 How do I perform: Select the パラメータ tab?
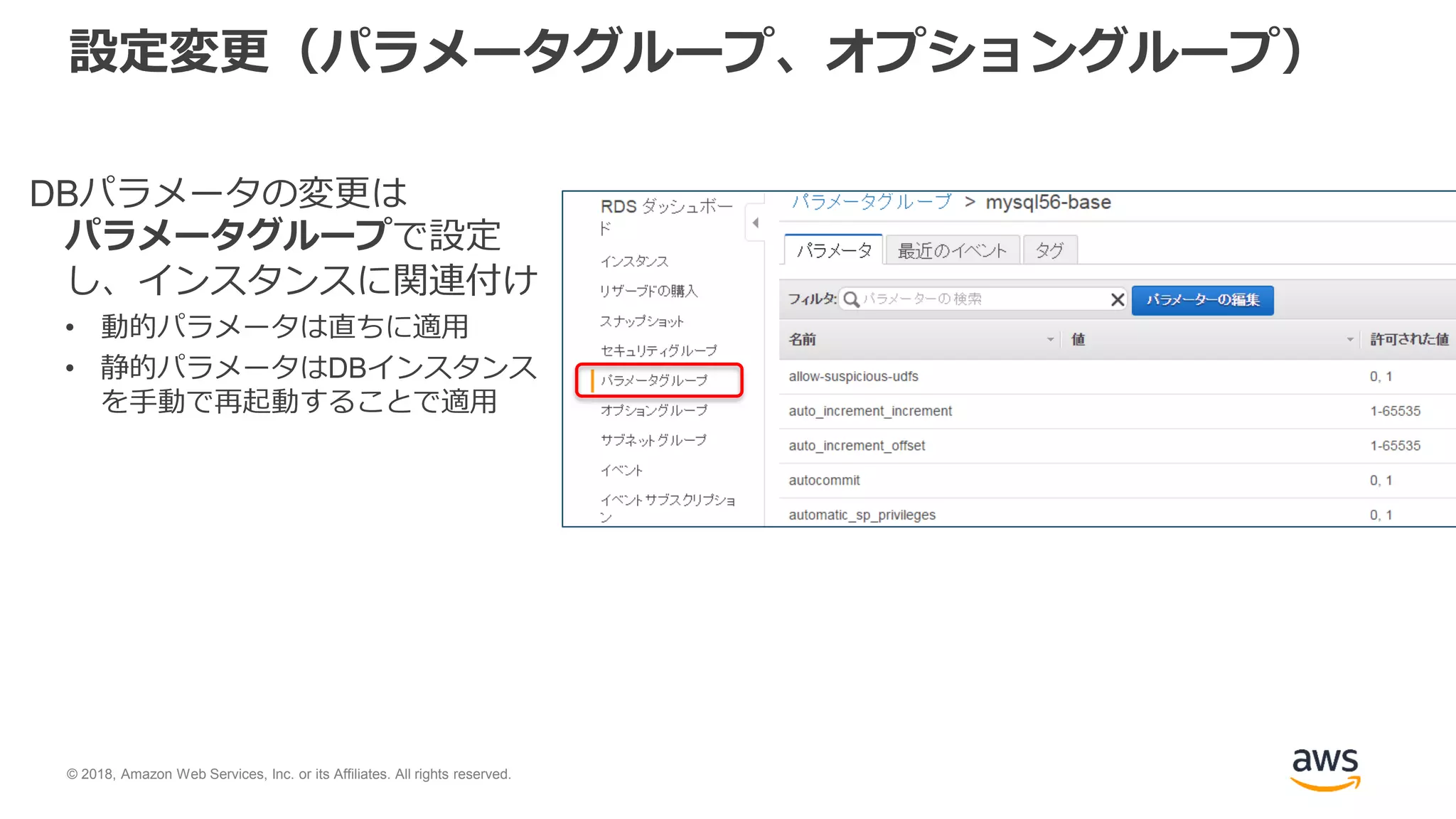coord(834,250)
